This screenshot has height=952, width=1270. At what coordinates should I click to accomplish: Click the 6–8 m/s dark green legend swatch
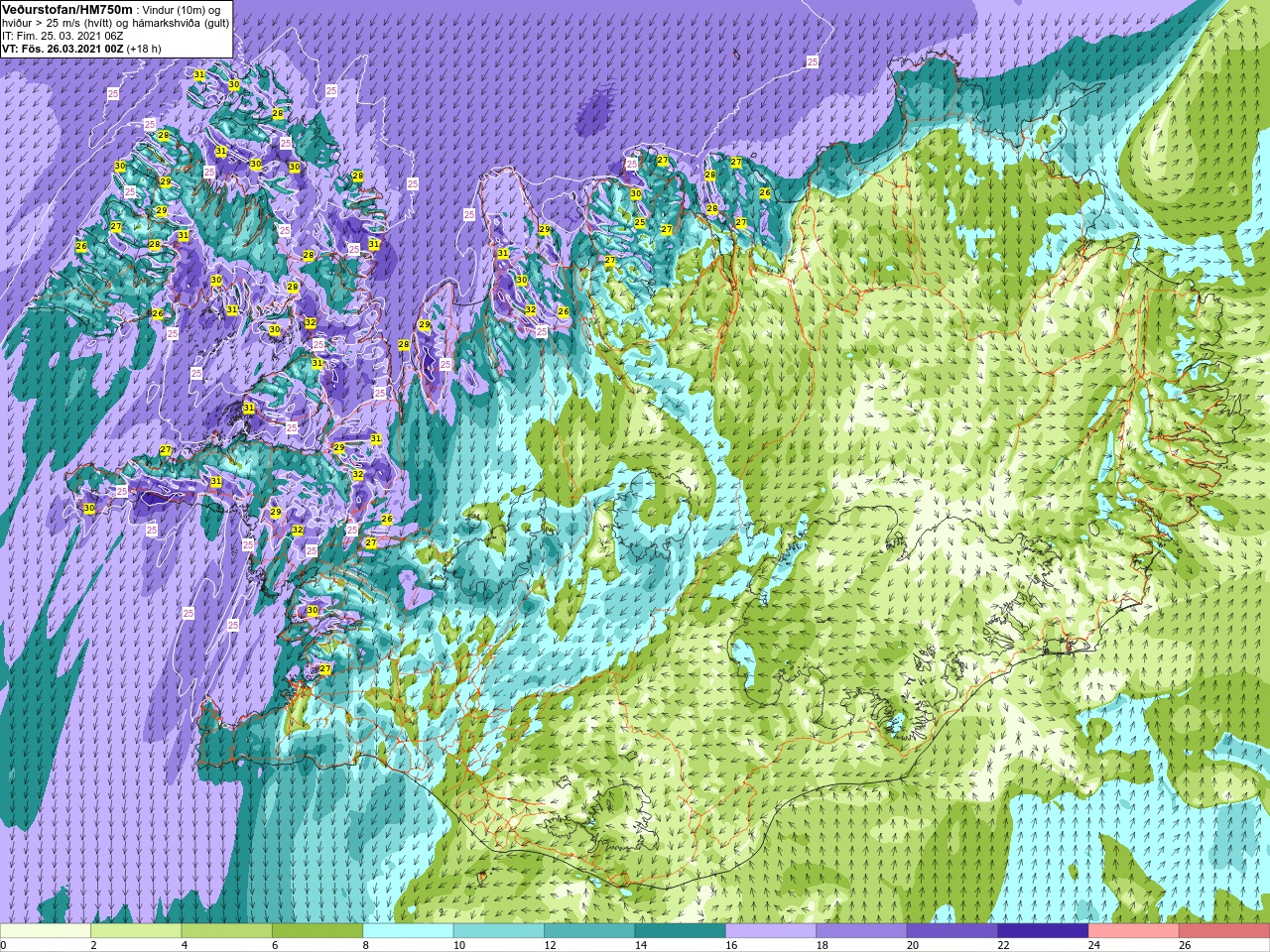tap(317, 931)
